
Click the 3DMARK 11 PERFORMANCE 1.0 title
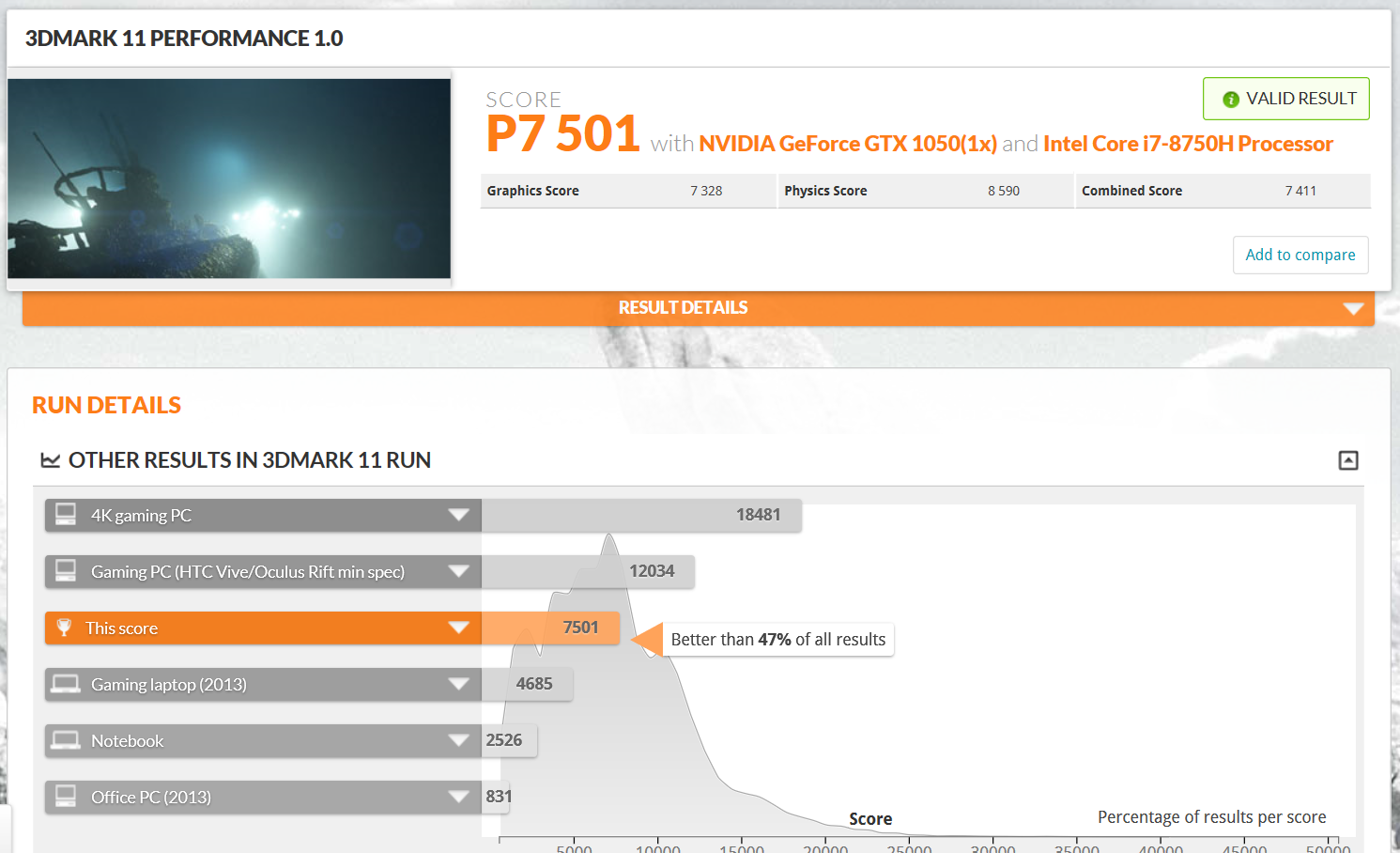(184, 39)
